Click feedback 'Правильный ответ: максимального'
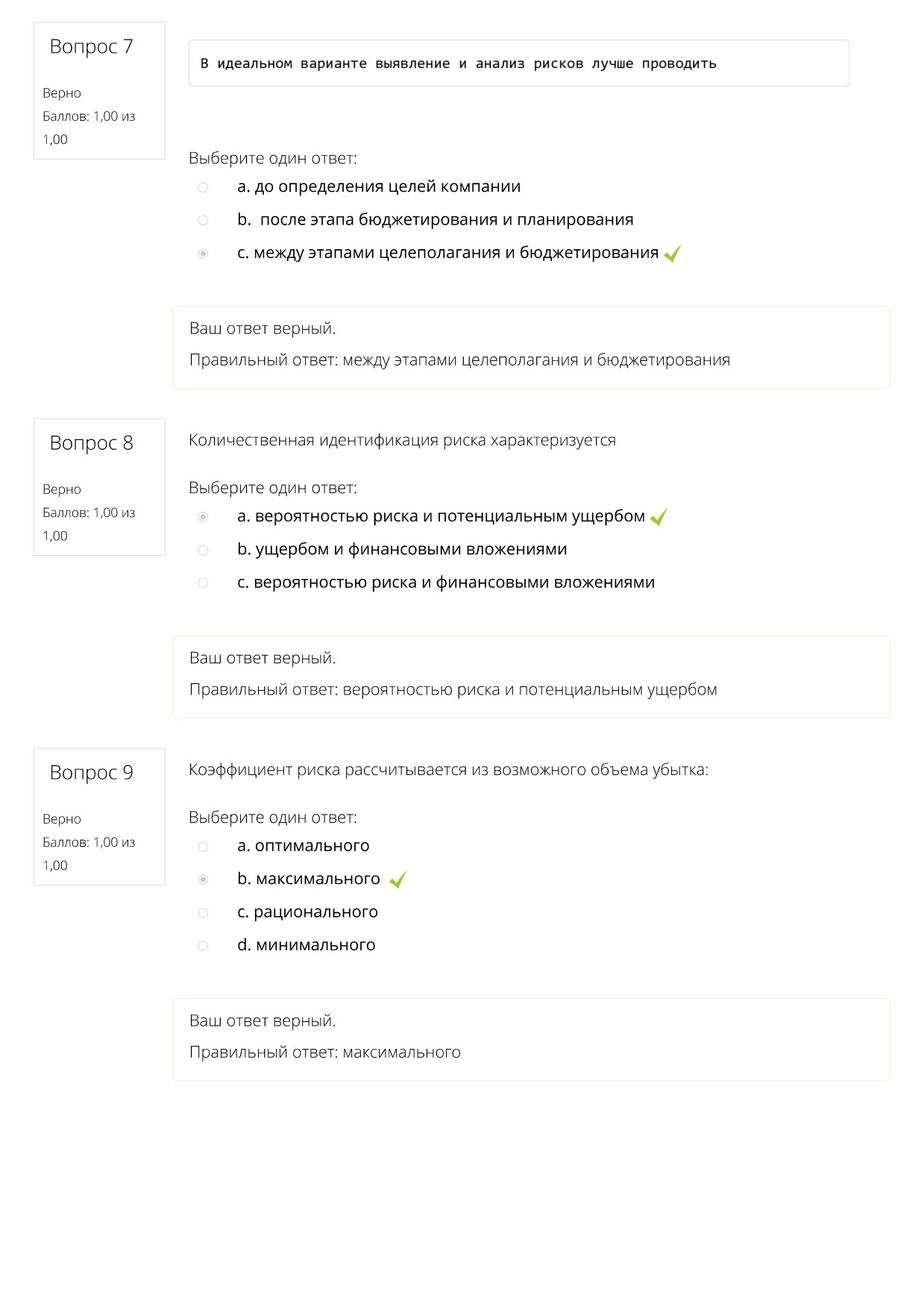 pyautogui.click(x=325, y=1053)
